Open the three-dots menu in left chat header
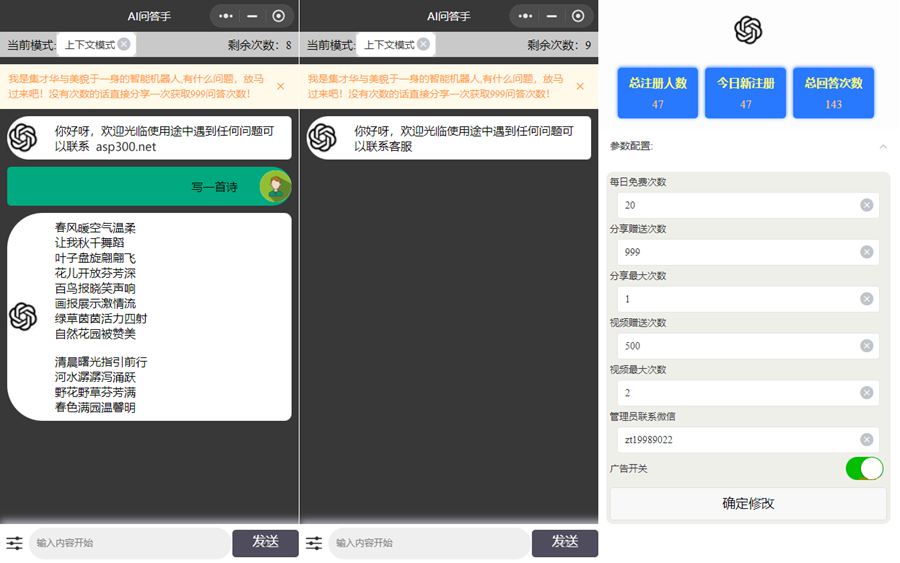 pyautogui.click(x=226, y=16)
